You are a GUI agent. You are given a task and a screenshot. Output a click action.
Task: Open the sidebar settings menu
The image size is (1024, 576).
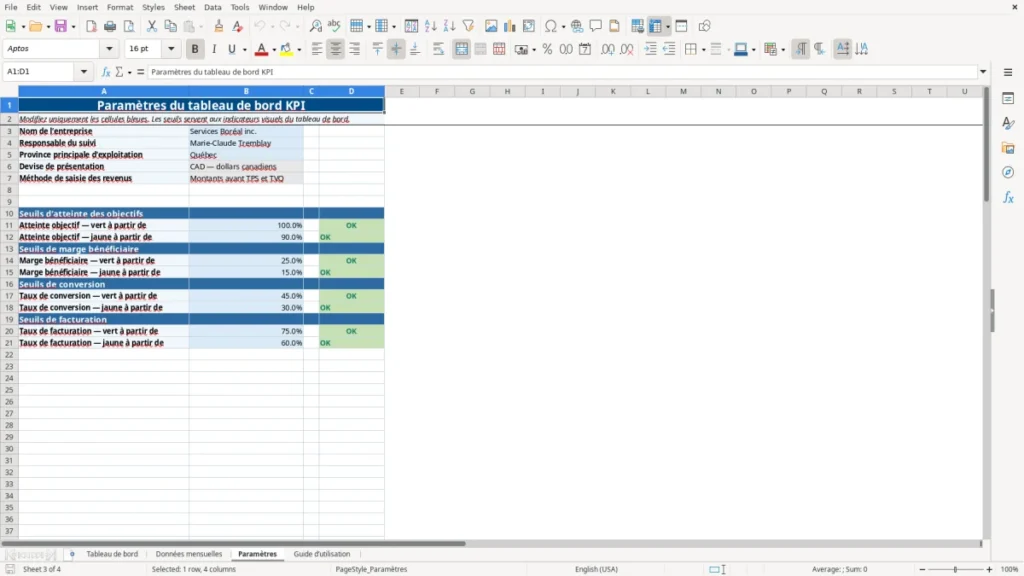click(1008, 72)
